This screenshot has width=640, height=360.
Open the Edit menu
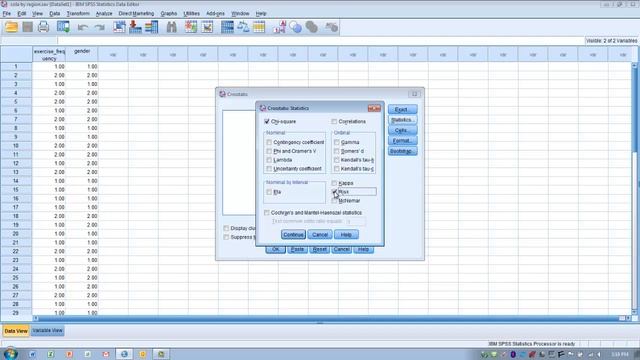pos(22,13)
